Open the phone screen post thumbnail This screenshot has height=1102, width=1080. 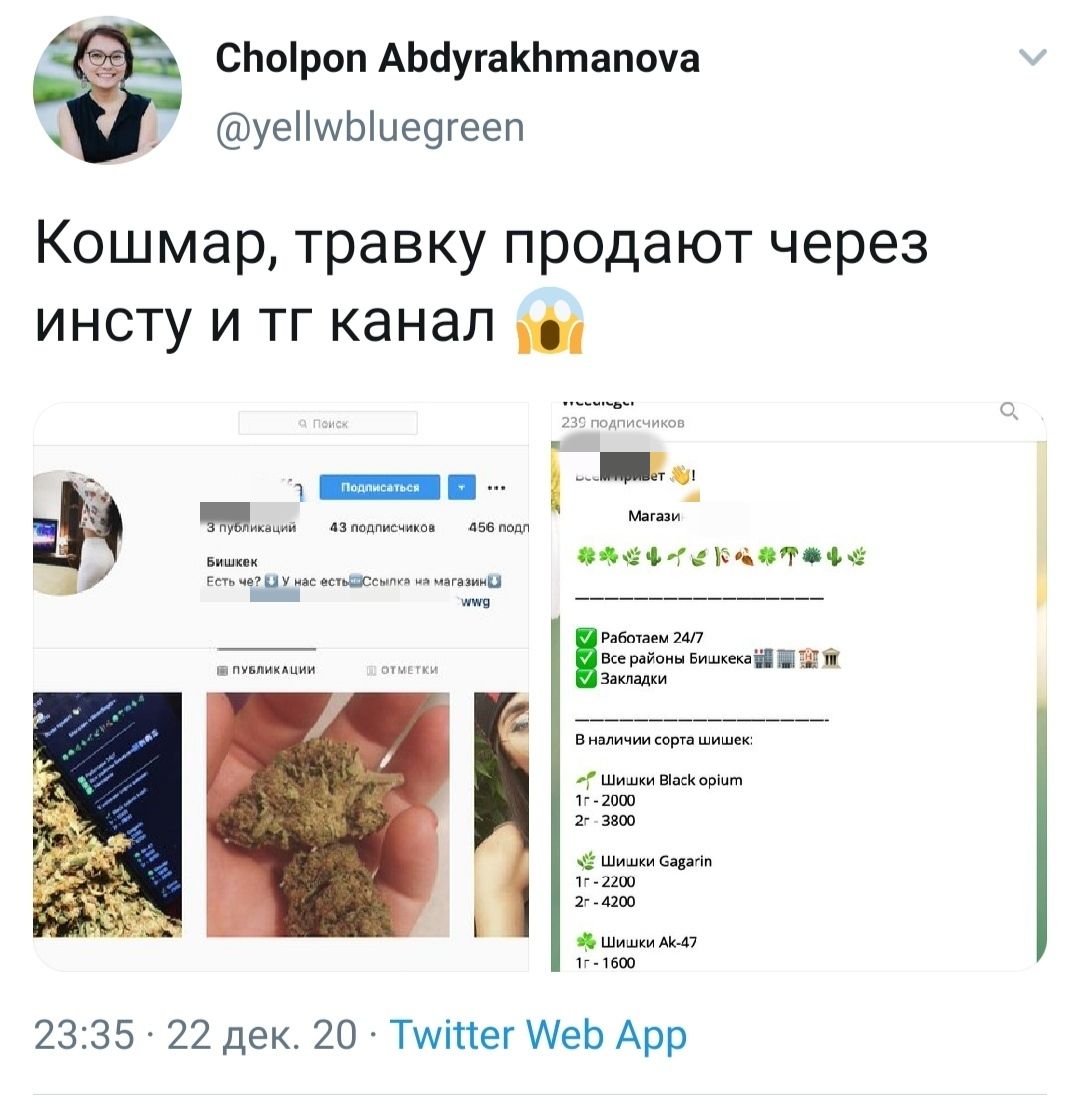click(x=108, y=815)
